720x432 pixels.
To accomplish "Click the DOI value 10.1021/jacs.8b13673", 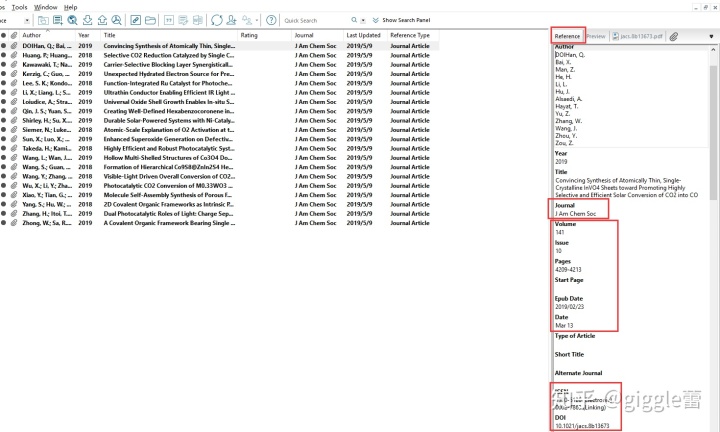I will pos(582,426).
